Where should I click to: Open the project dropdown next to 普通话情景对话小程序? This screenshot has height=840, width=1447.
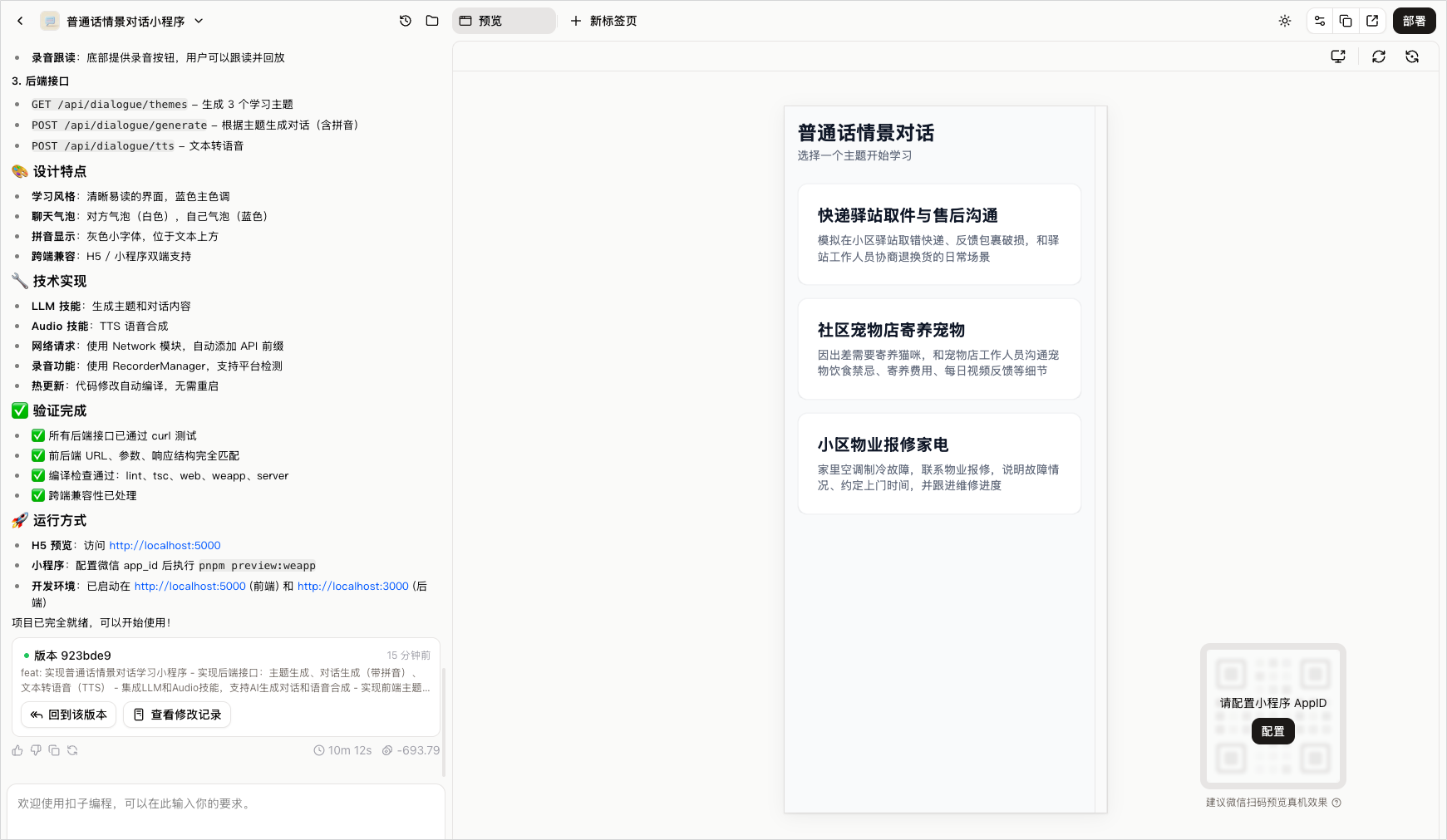point(199,21)
